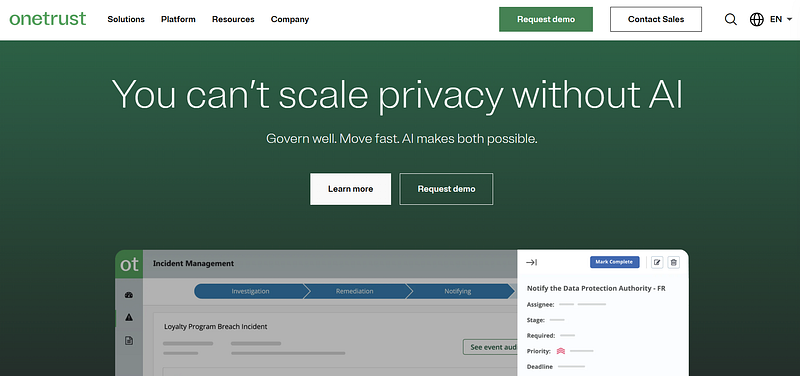
Task: Select the dashboard gauge sidebar icon
Action: pos(129,295)
